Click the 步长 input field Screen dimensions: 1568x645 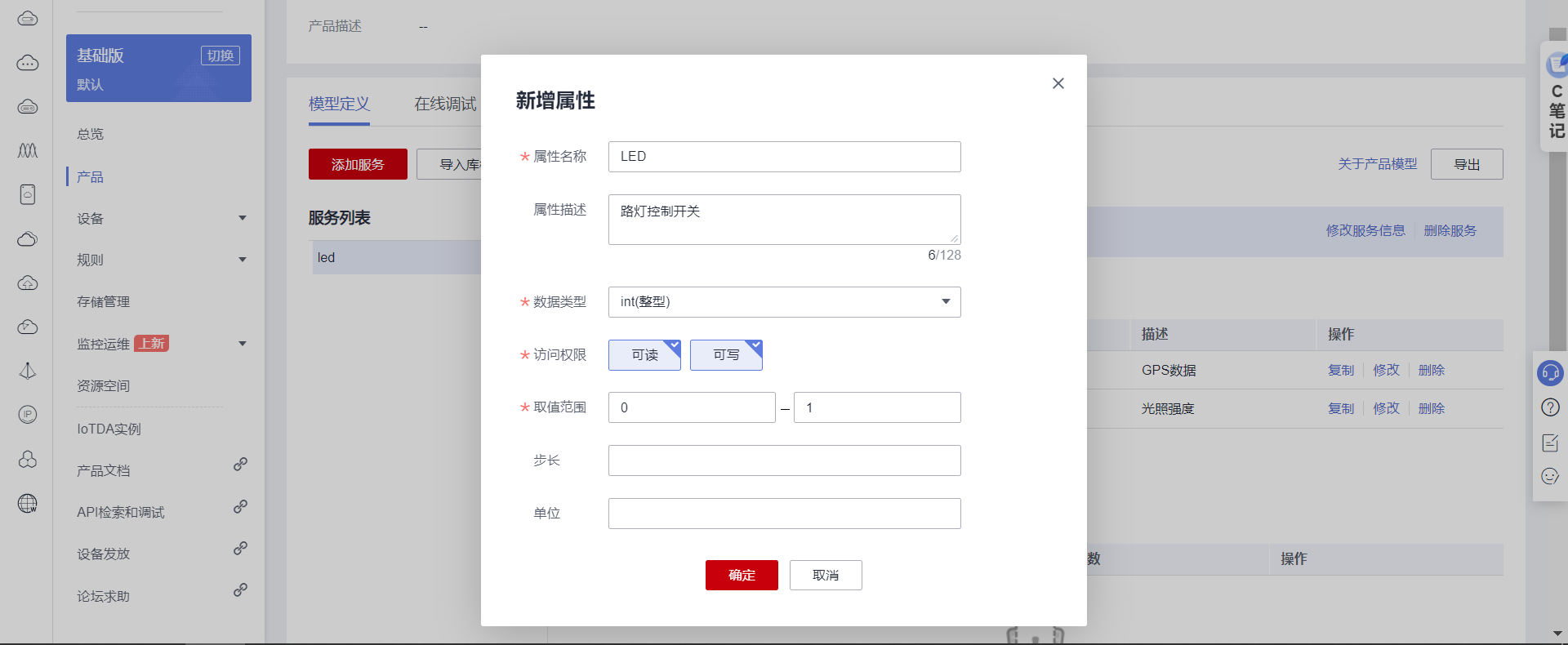point(784,460)
